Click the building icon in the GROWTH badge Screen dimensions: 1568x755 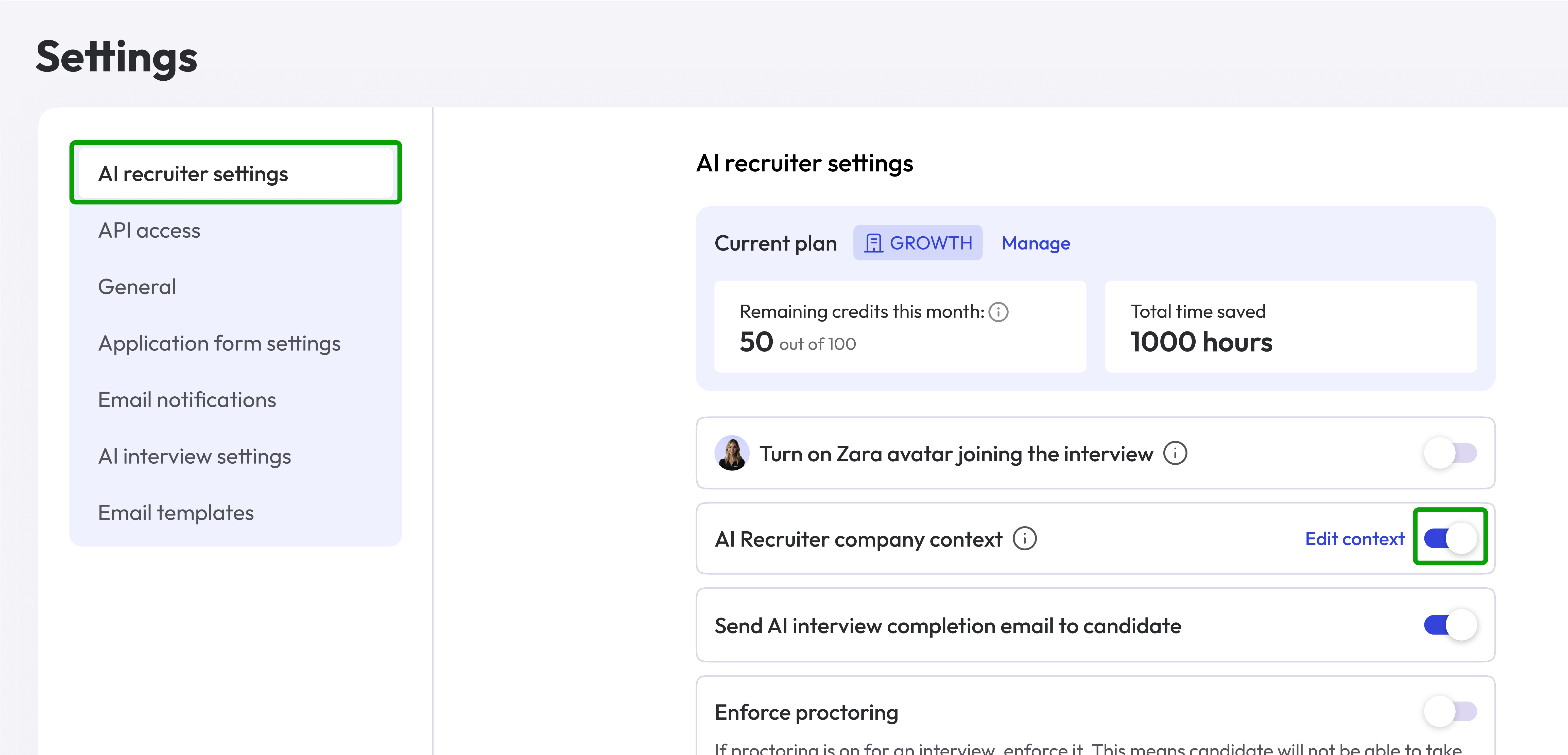pos(873,243)
